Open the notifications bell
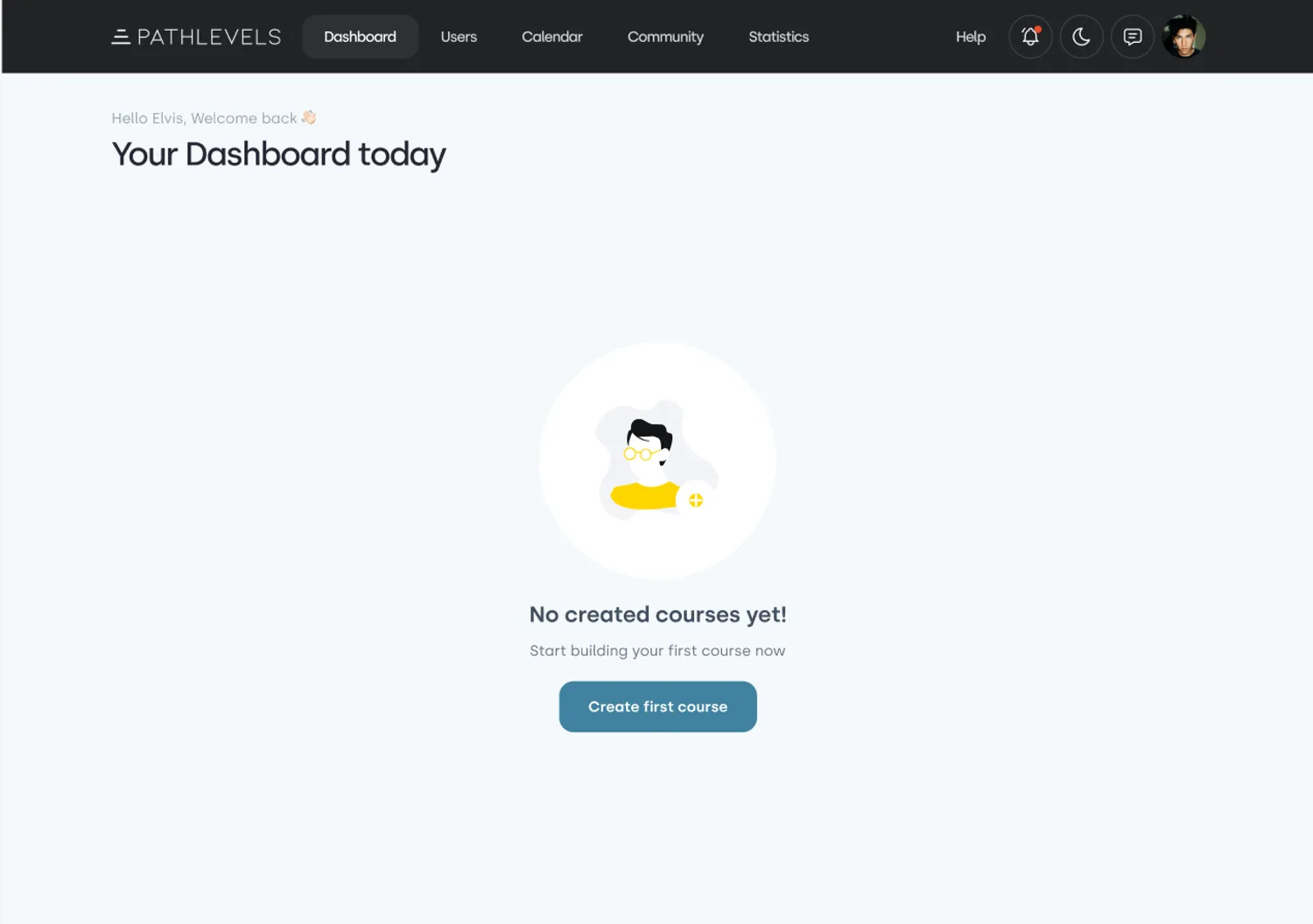 coord(1030,37)
